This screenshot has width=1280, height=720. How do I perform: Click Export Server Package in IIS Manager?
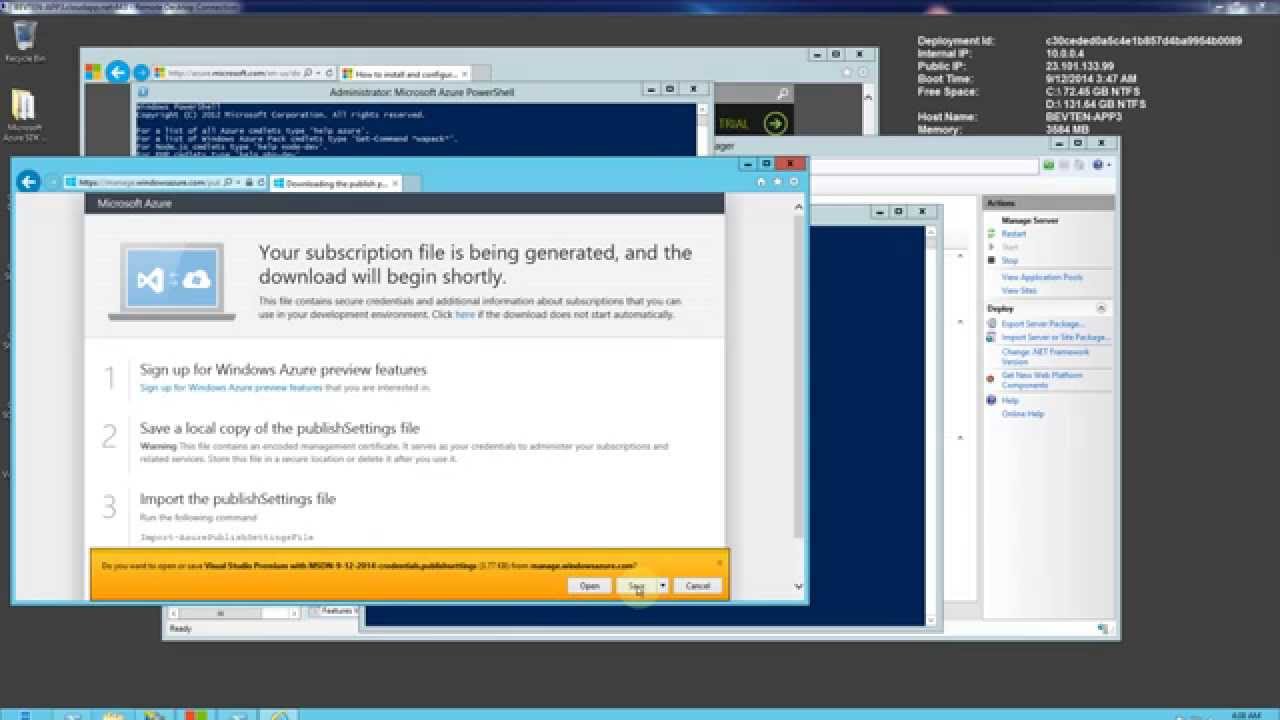coord(1042,324)
